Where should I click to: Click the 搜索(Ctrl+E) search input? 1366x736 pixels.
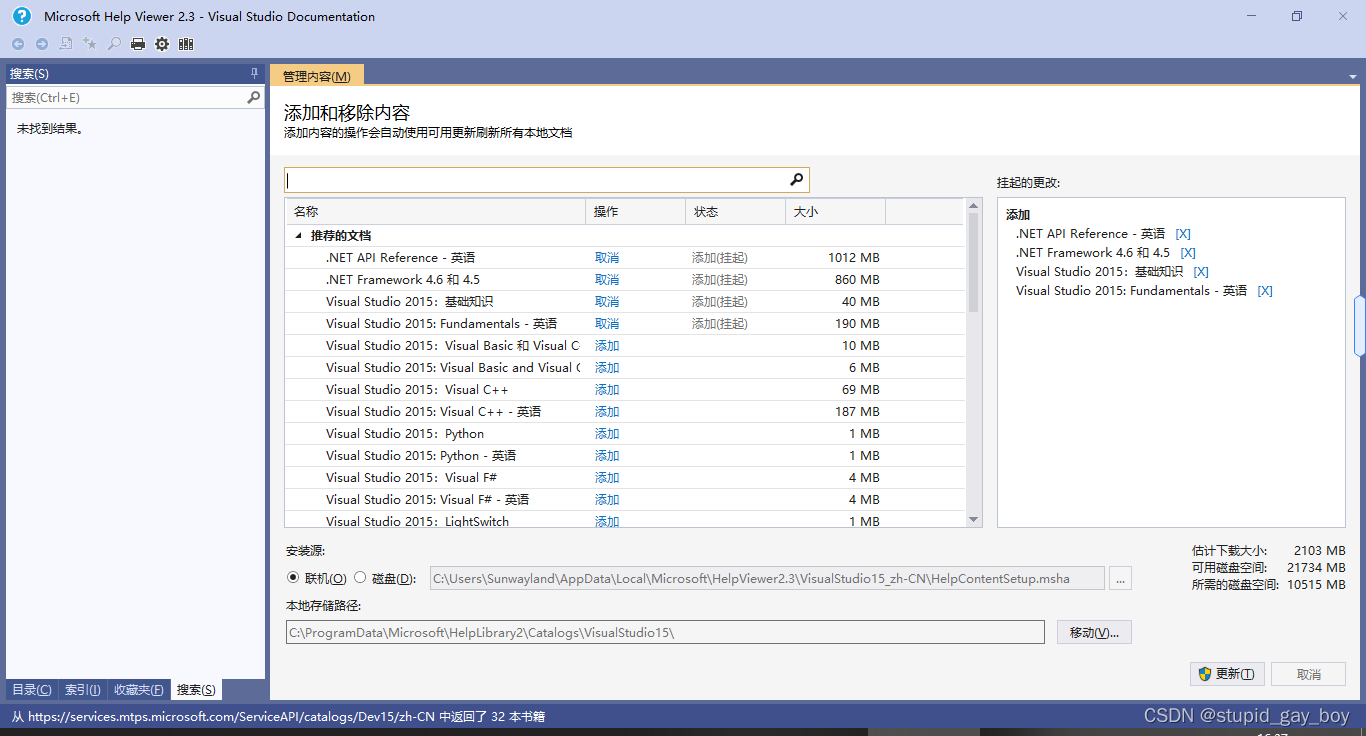click(x=126, y=97)
